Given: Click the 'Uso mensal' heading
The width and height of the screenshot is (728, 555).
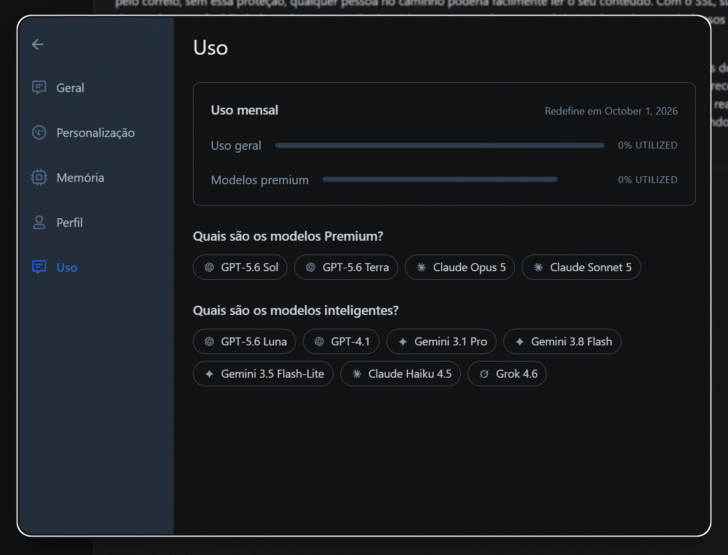Looking at the screenshot, I should pyautogui.click(x=244, y=110).
